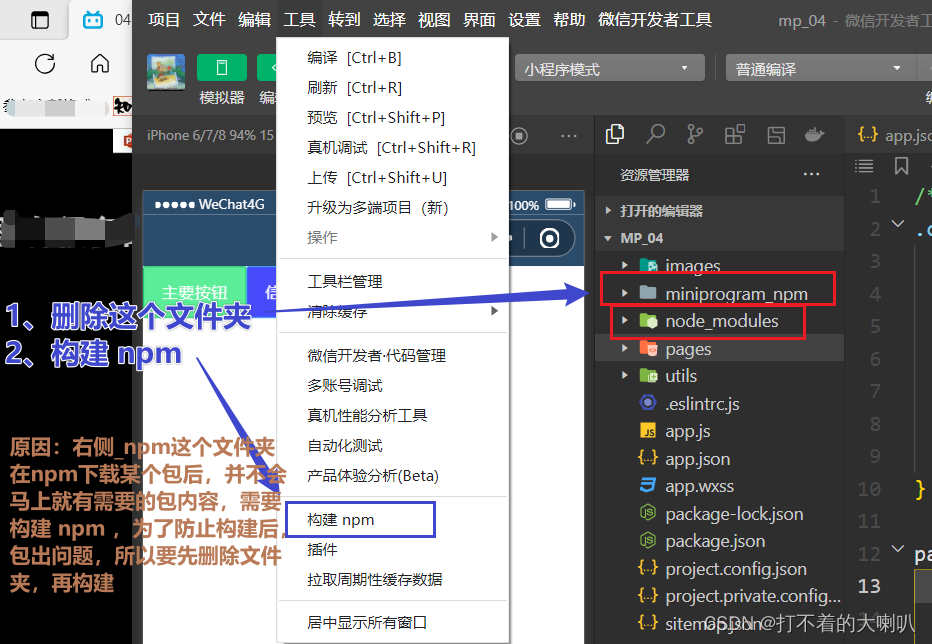Open the 设置 menu
Image resolution: width=932 pixels, height=644 pixels.
524,20
